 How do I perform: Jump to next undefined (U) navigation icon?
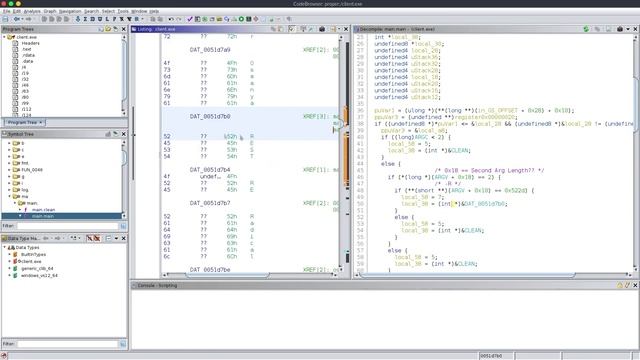pos(100,19)
